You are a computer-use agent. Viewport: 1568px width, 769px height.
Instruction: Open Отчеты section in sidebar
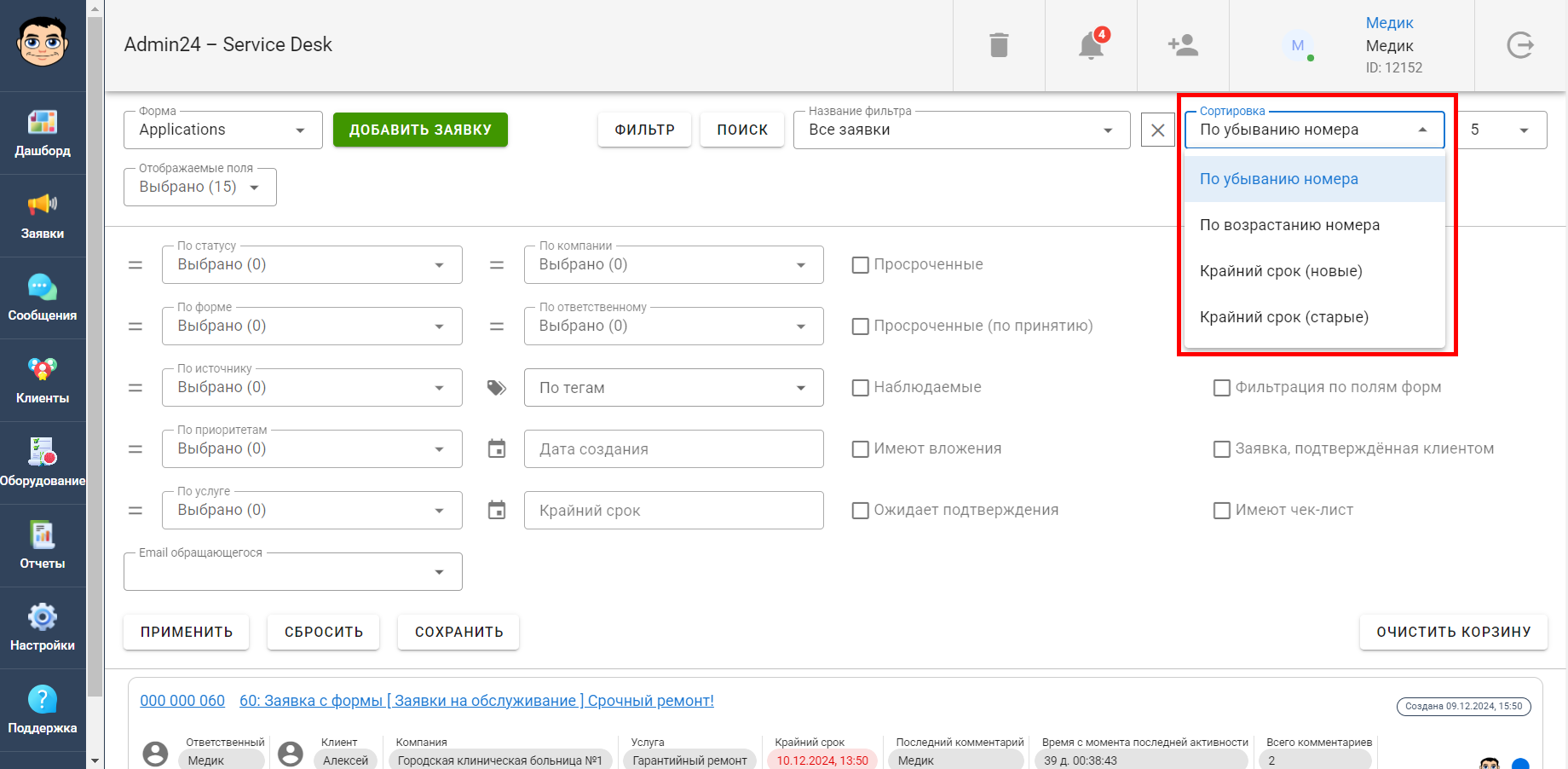click(x=43, y=546)
